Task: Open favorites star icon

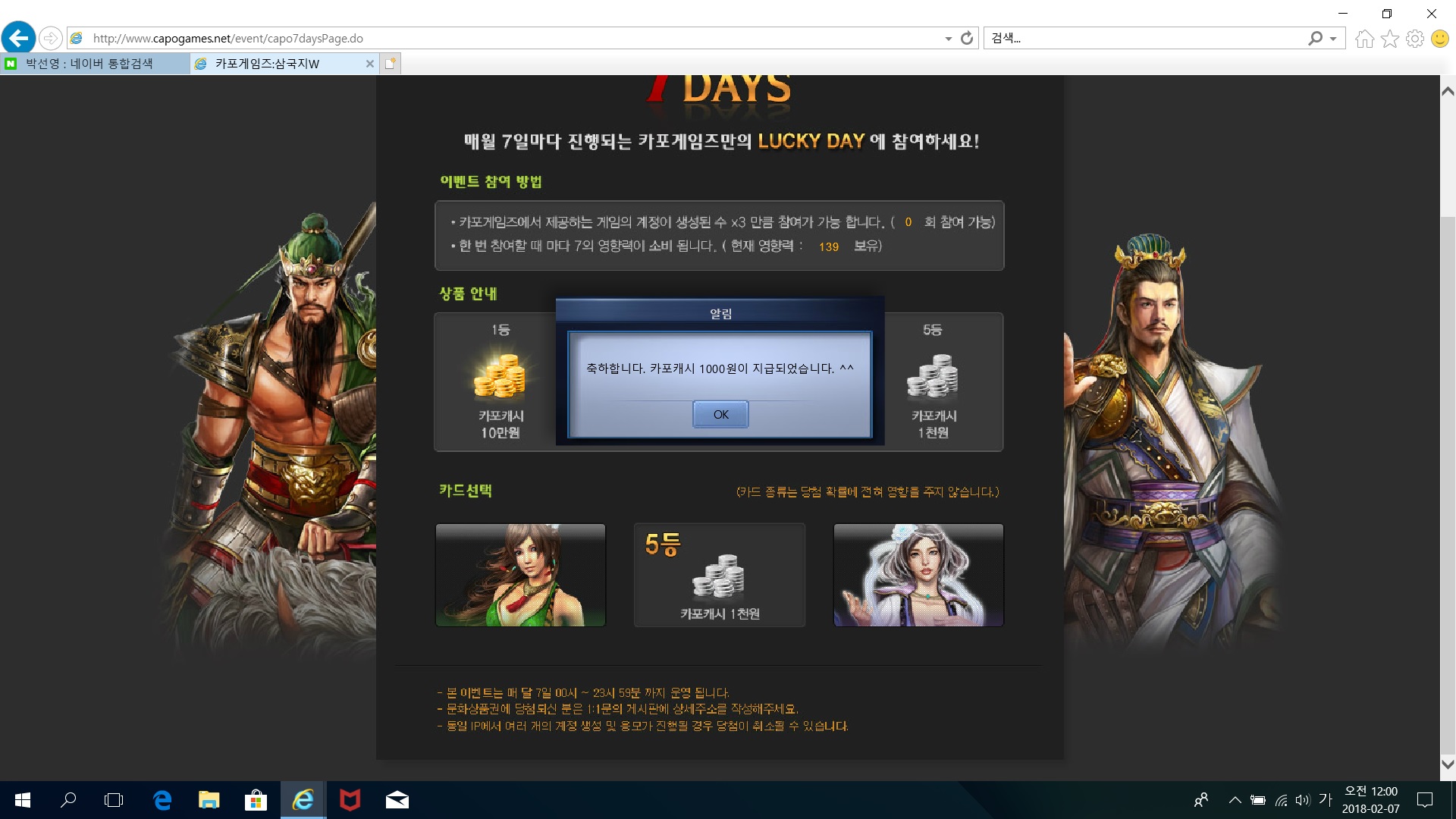Action: pos(1390,39)
